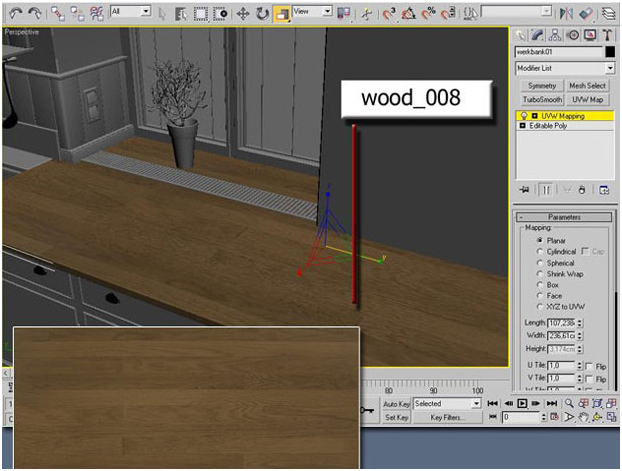622x471 pixels.
Task: Select the Planar mapping radio button
Action: tap(540, 240)
